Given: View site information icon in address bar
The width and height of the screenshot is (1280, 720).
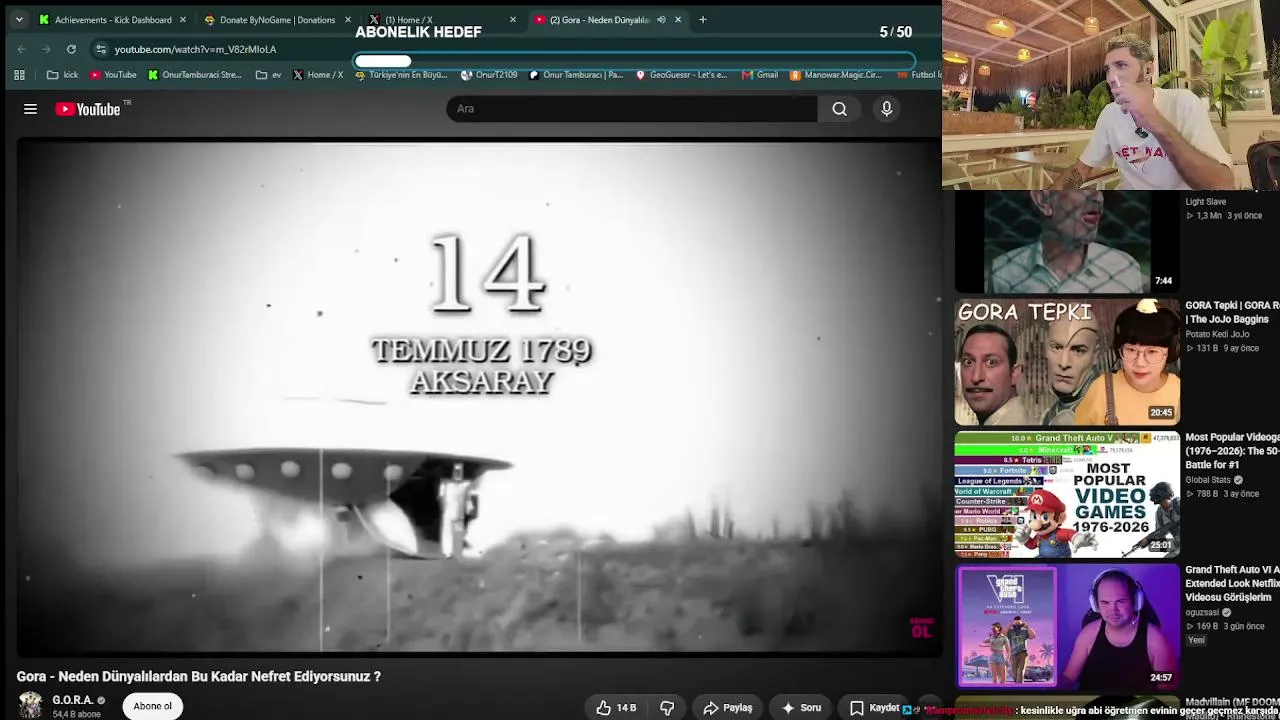Looking at the screenshot, I should [x=100, y=49].
